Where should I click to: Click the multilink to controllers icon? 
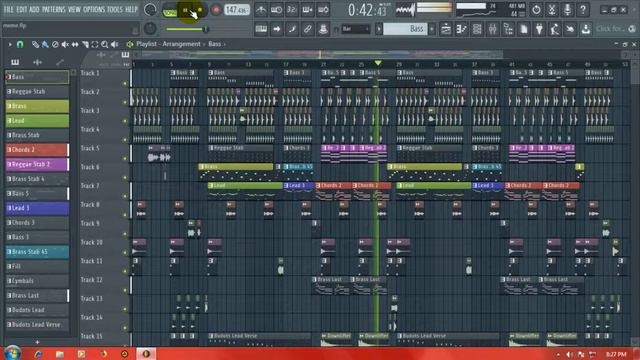(x=323, y=29)
